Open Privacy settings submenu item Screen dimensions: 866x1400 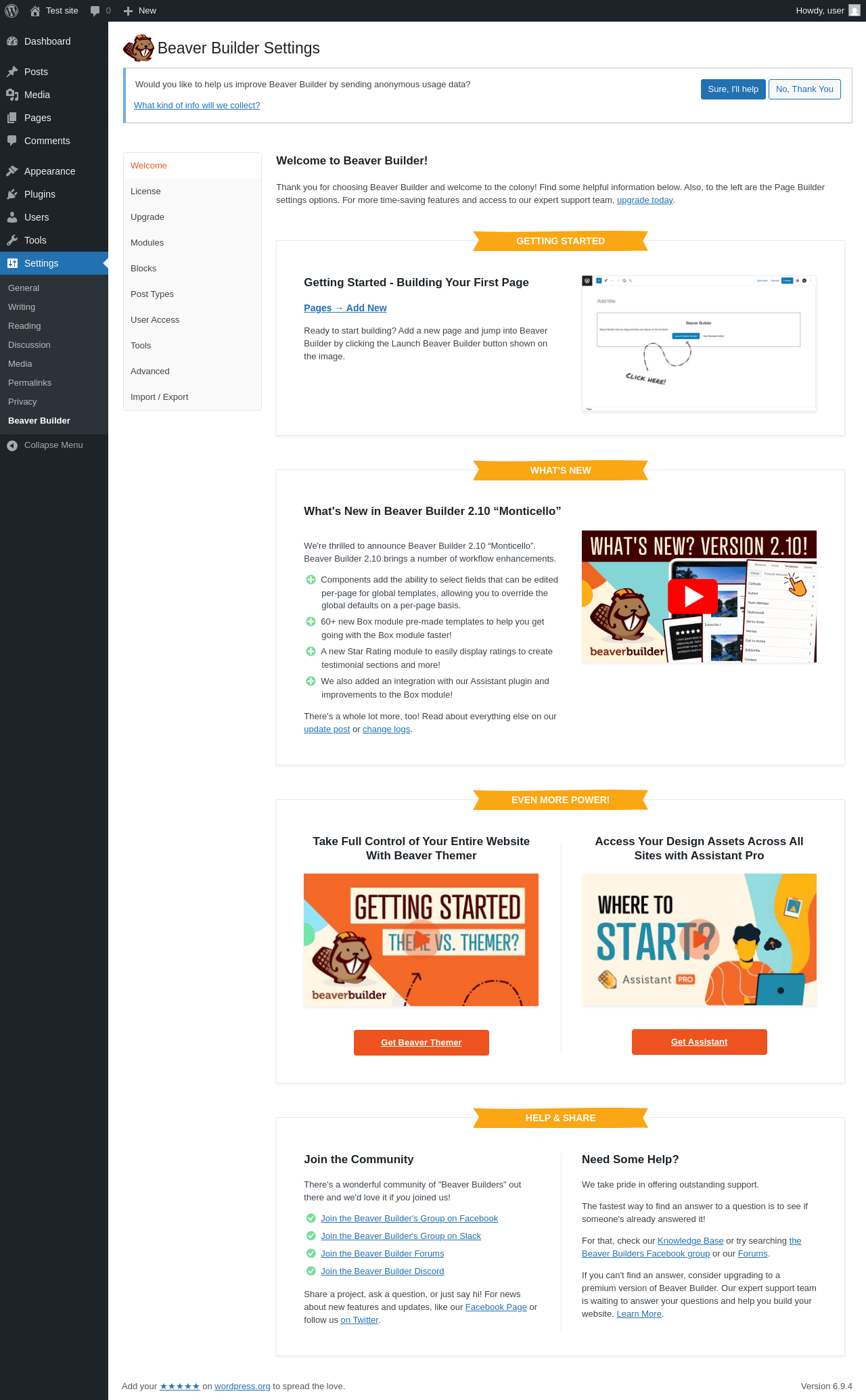pos(54,402)
